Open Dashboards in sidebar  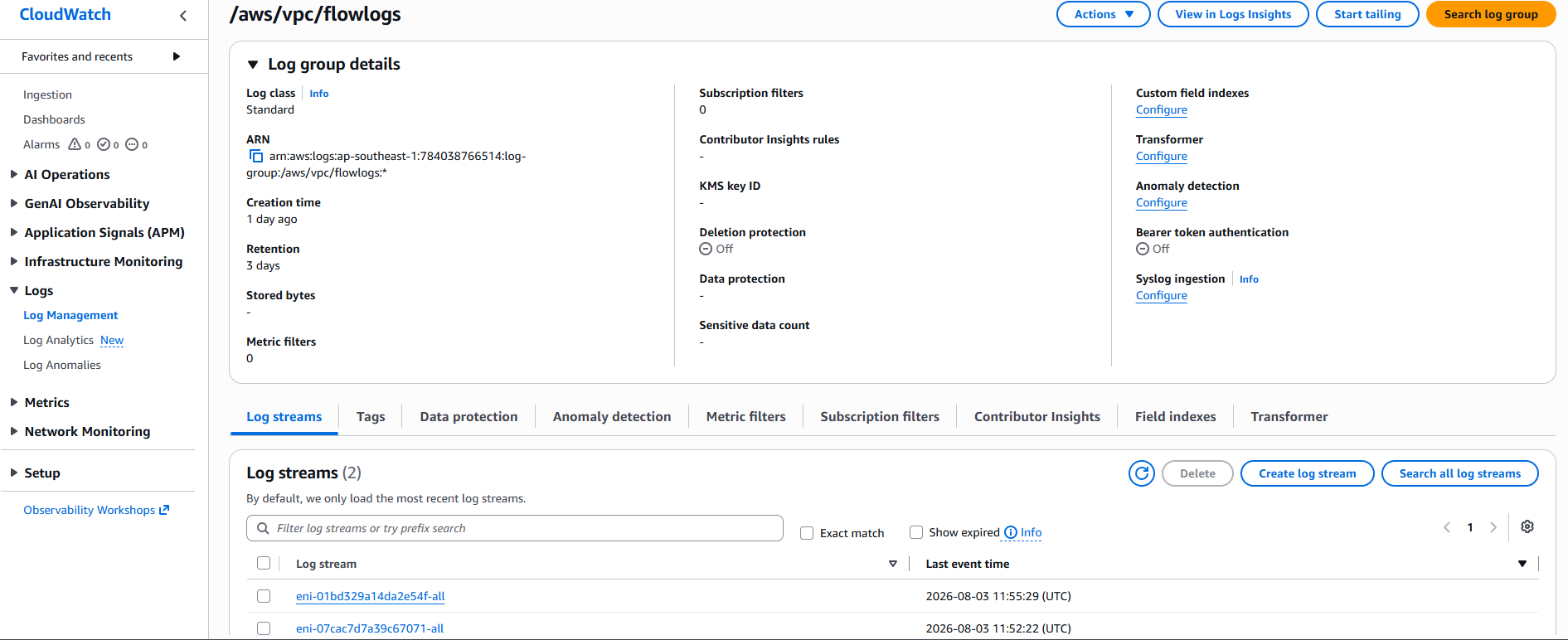54,119
